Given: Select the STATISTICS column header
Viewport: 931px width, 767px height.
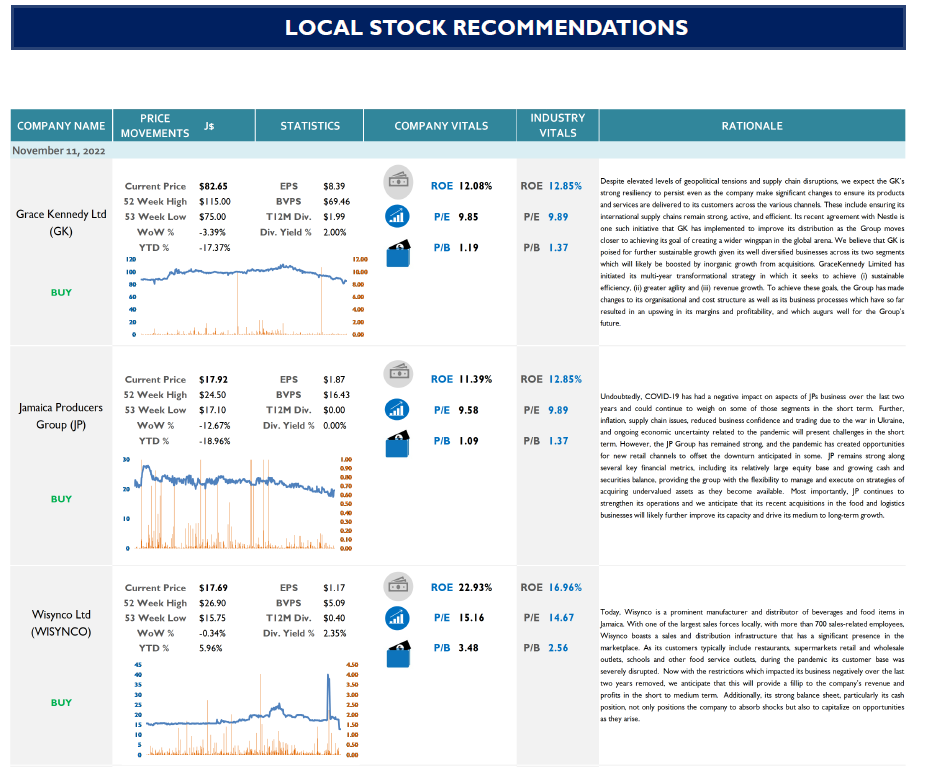Looking at the screenshot, I should (310, 126).
